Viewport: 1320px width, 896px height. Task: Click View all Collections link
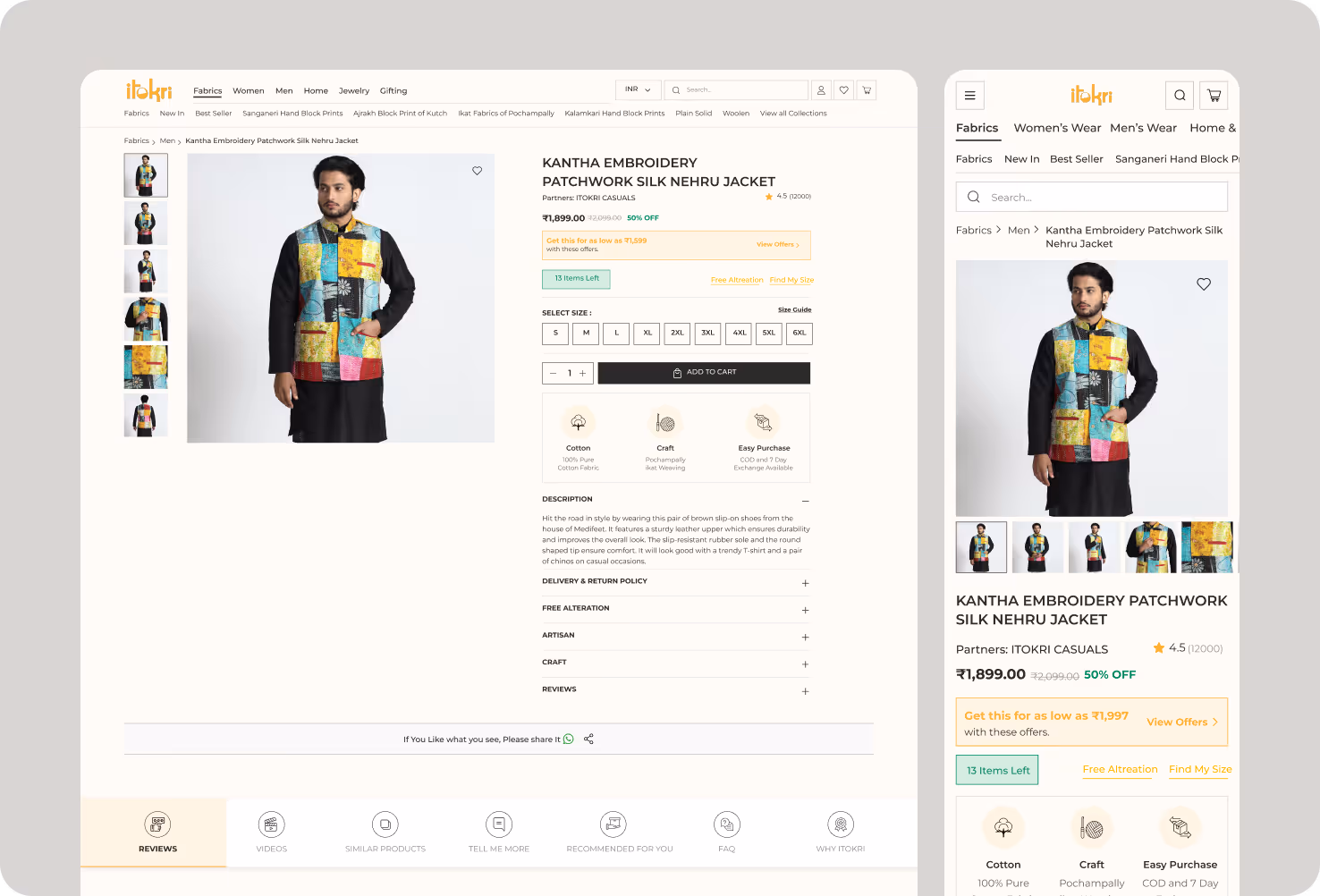coord(793,114)
